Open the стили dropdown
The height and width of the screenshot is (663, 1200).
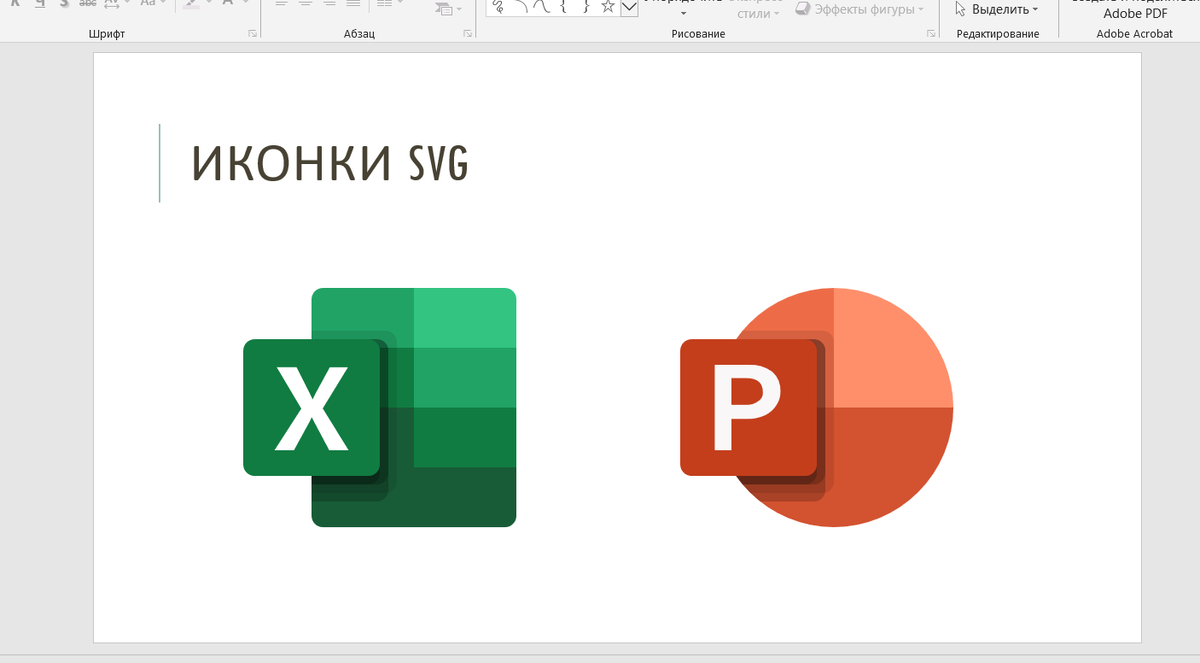759,14
